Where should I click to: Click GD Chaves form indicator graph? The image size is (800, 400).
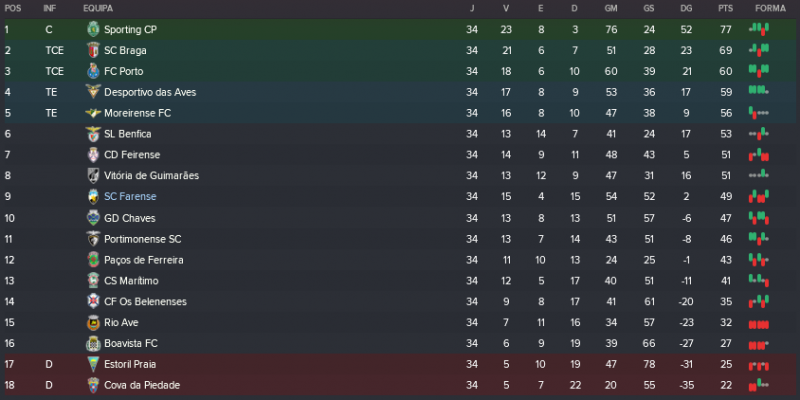point(758,218)
